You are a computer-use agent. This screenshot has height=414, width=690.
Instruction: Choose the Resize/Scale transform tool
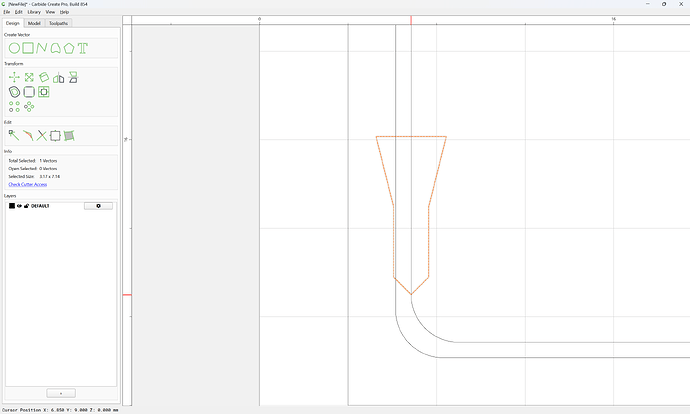(29, 77)
